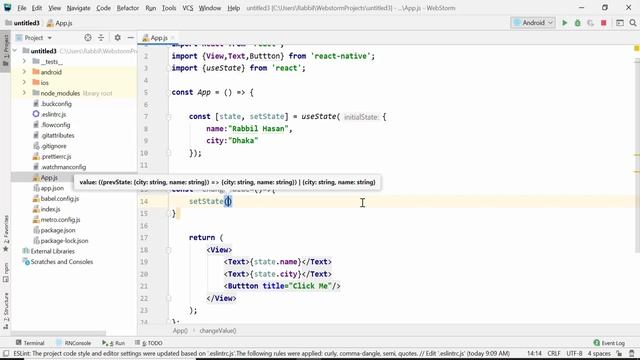
Task: Open the TODO tool window
Action: point(149,343)
